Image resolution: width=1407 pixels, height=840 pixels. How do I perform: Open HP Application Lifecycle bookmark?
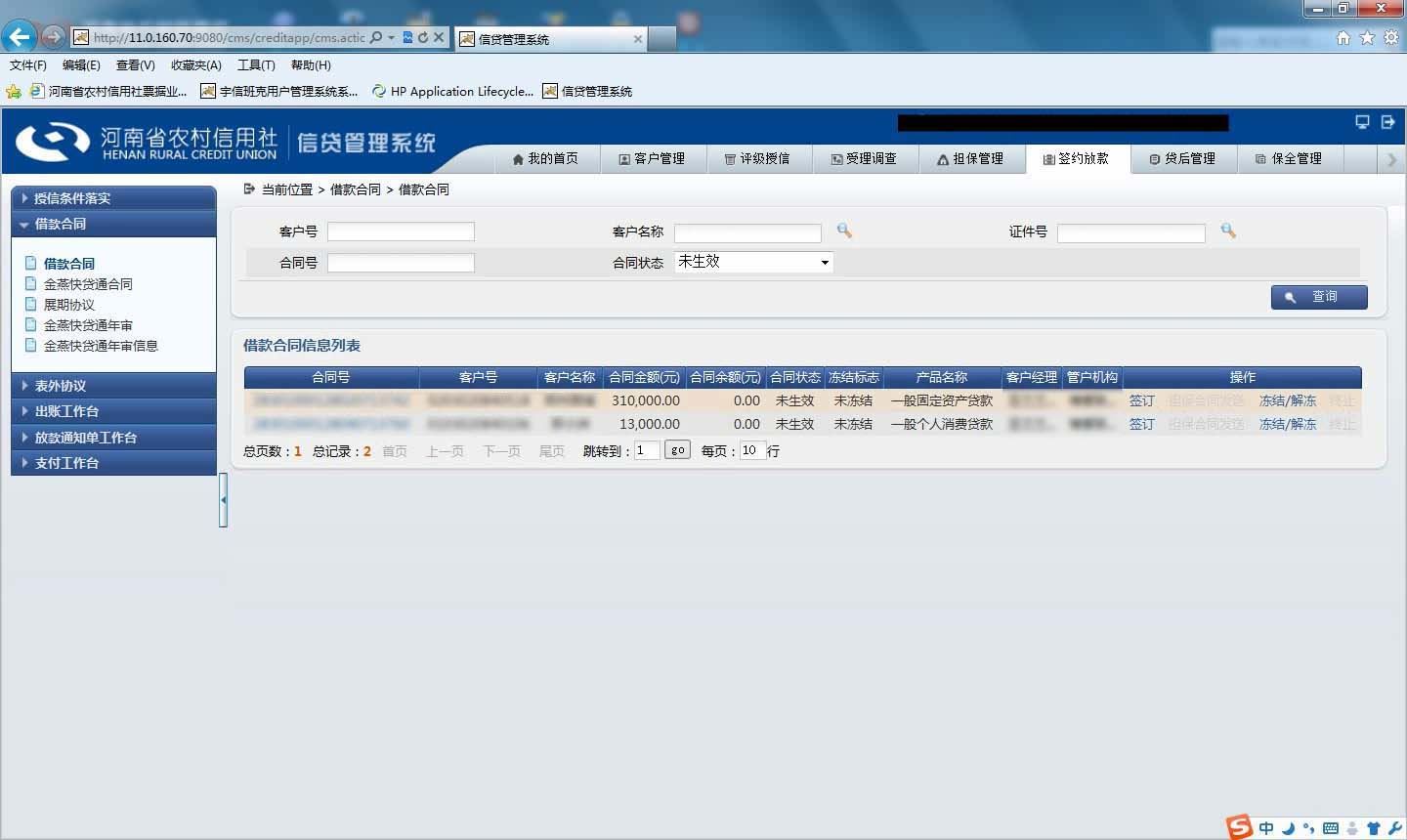(x=452, y=91)
